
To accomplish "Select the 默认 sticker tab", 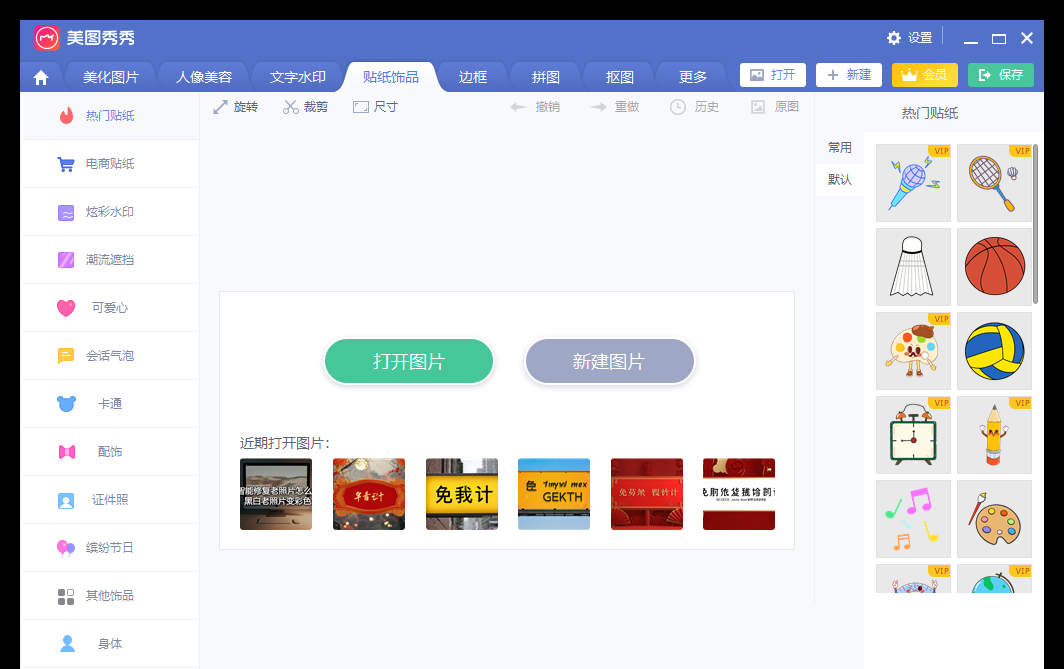I will [x=839, y=180].
